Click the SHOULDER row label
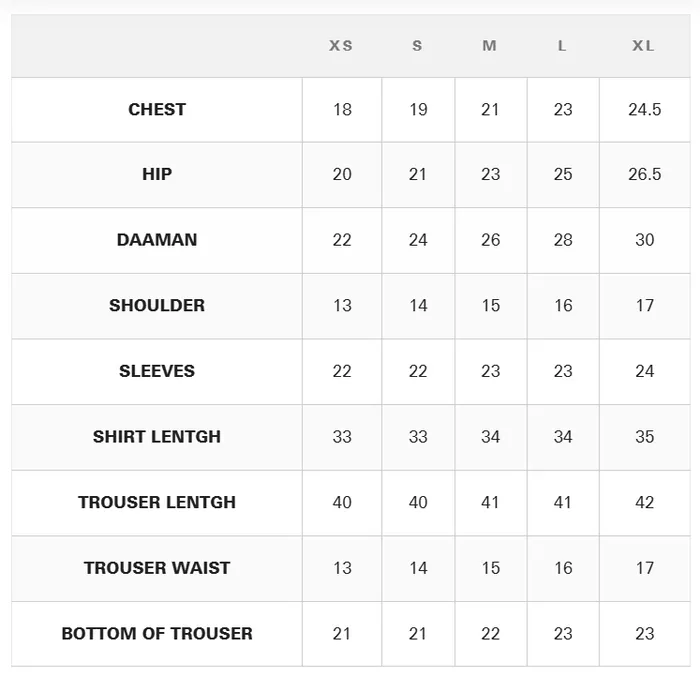Viewport: 700px width, 677px height. point(157,305)
